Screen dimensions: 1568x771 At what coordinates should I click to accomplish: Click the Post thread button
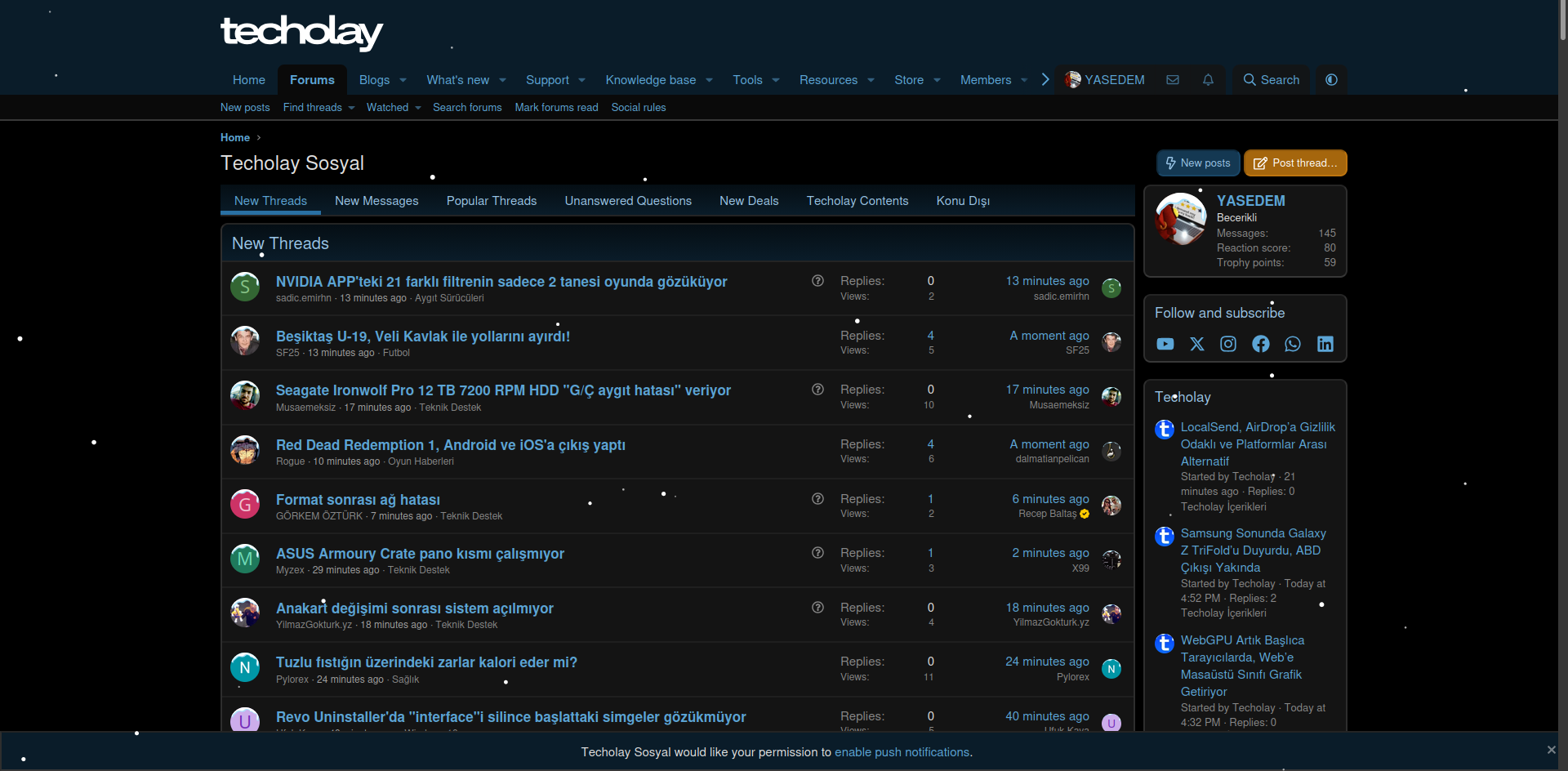pos(1295,163)
